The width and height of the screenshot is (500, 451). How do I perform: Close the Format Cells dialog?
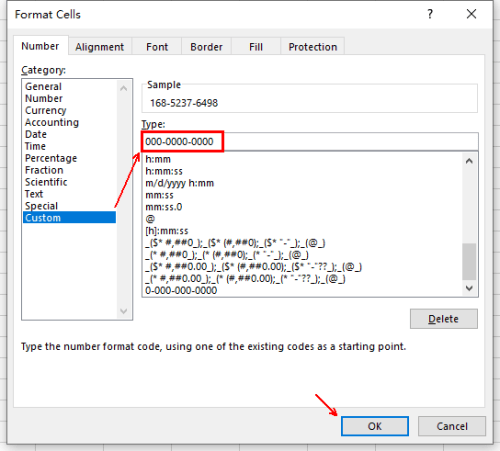[x=471, y=14]
